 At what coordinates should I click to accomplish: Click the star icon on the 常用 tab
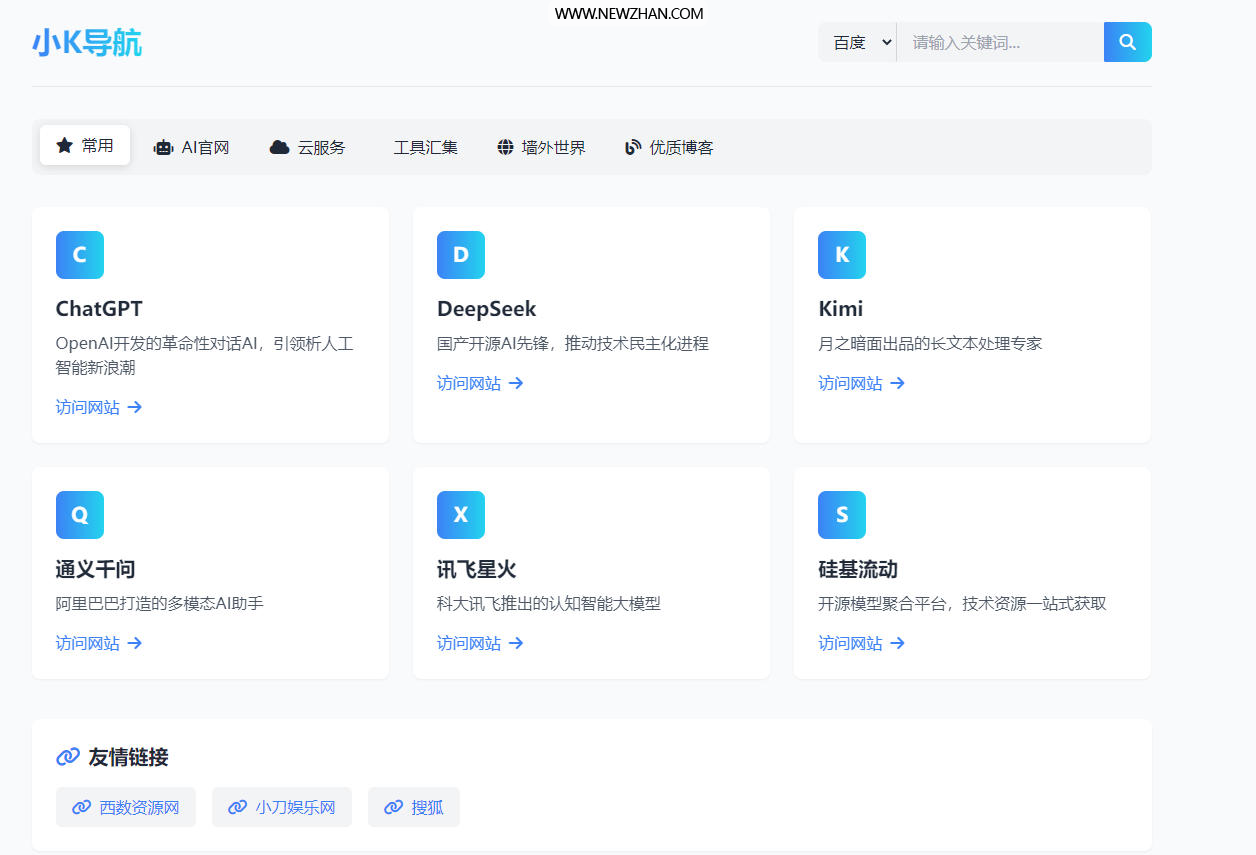(63, 145)
